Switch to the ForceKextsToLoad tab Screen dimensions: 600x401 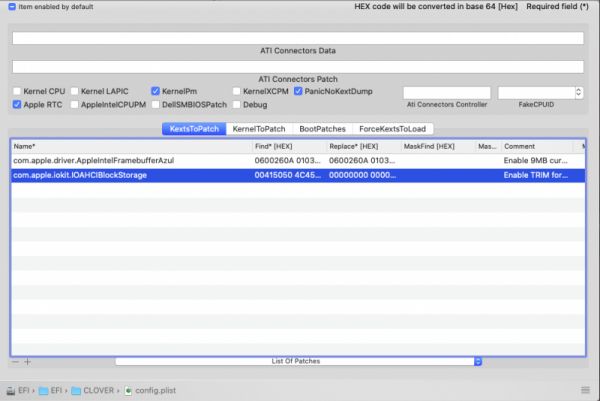pyautogui.click(x=393, y=129)
